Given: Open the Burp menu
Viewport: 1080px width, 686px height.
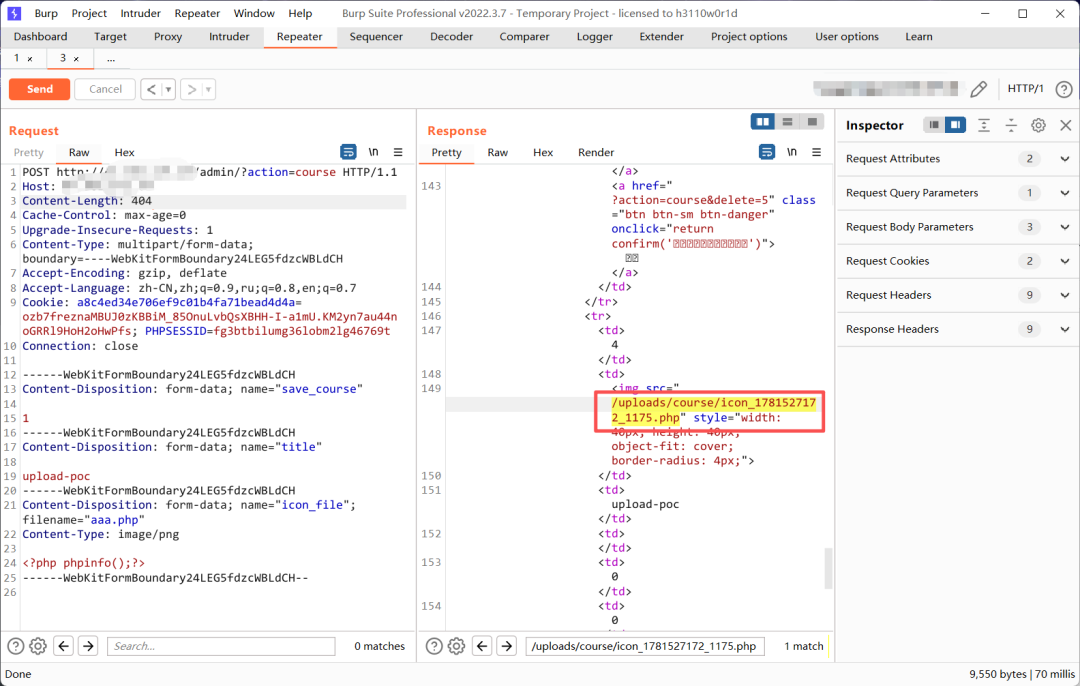Looking at the screenshot, I should click(x=46, y=14).
